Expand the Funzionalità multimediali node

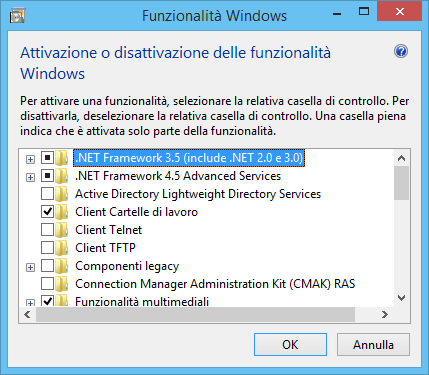pyautogui.click(x=30, y=303)
